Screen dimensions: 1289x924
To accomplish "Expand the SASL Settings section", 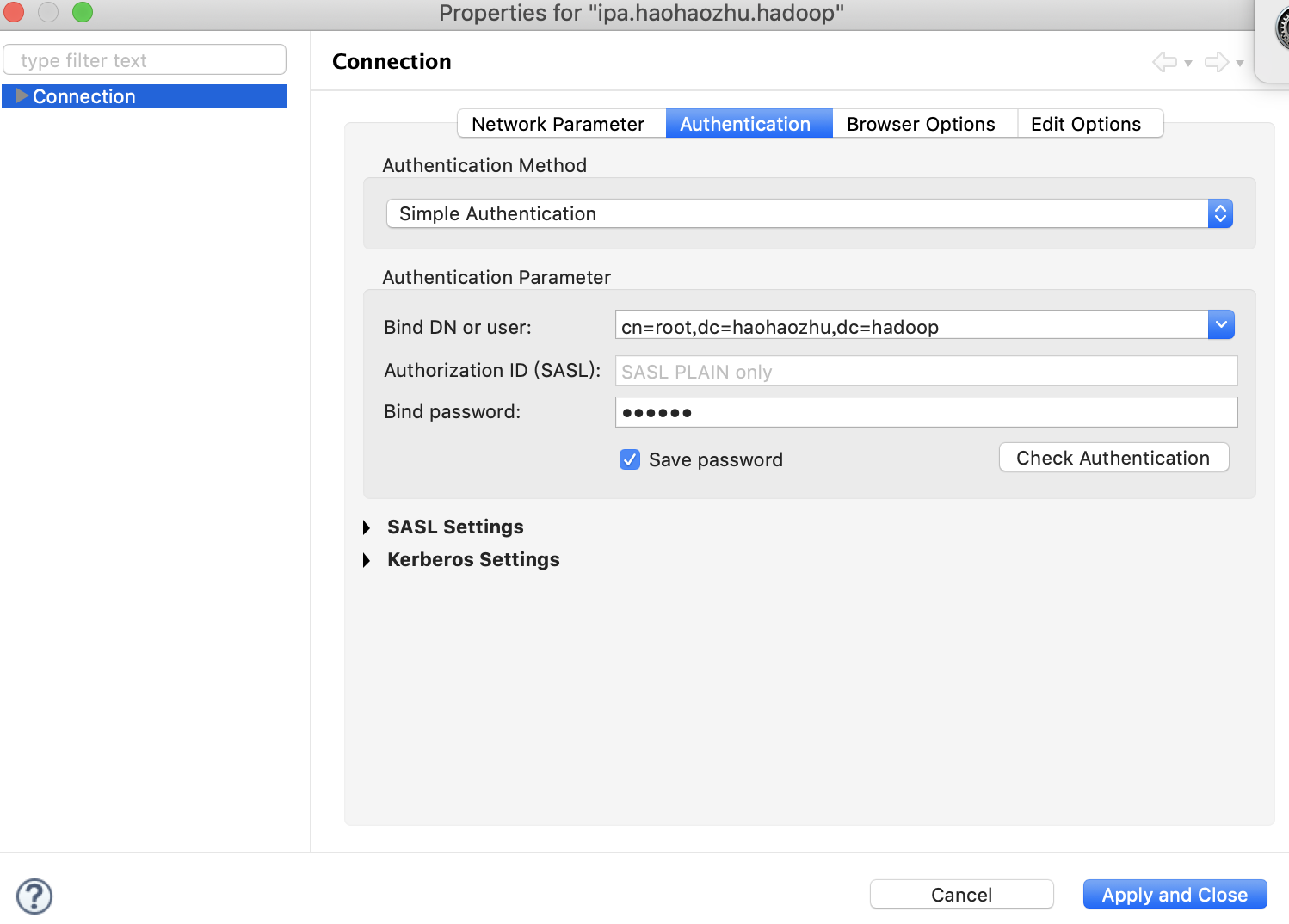I will coord(367,527).
